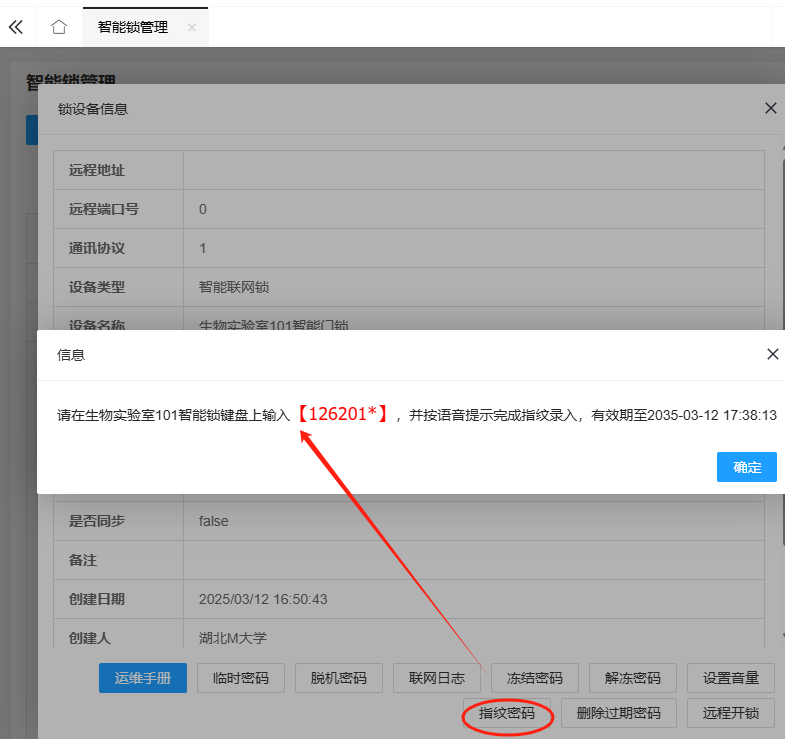Confirm the message with 确定 button
The width and height of the screenshot is (785, 739).
[x=746, y=467]
